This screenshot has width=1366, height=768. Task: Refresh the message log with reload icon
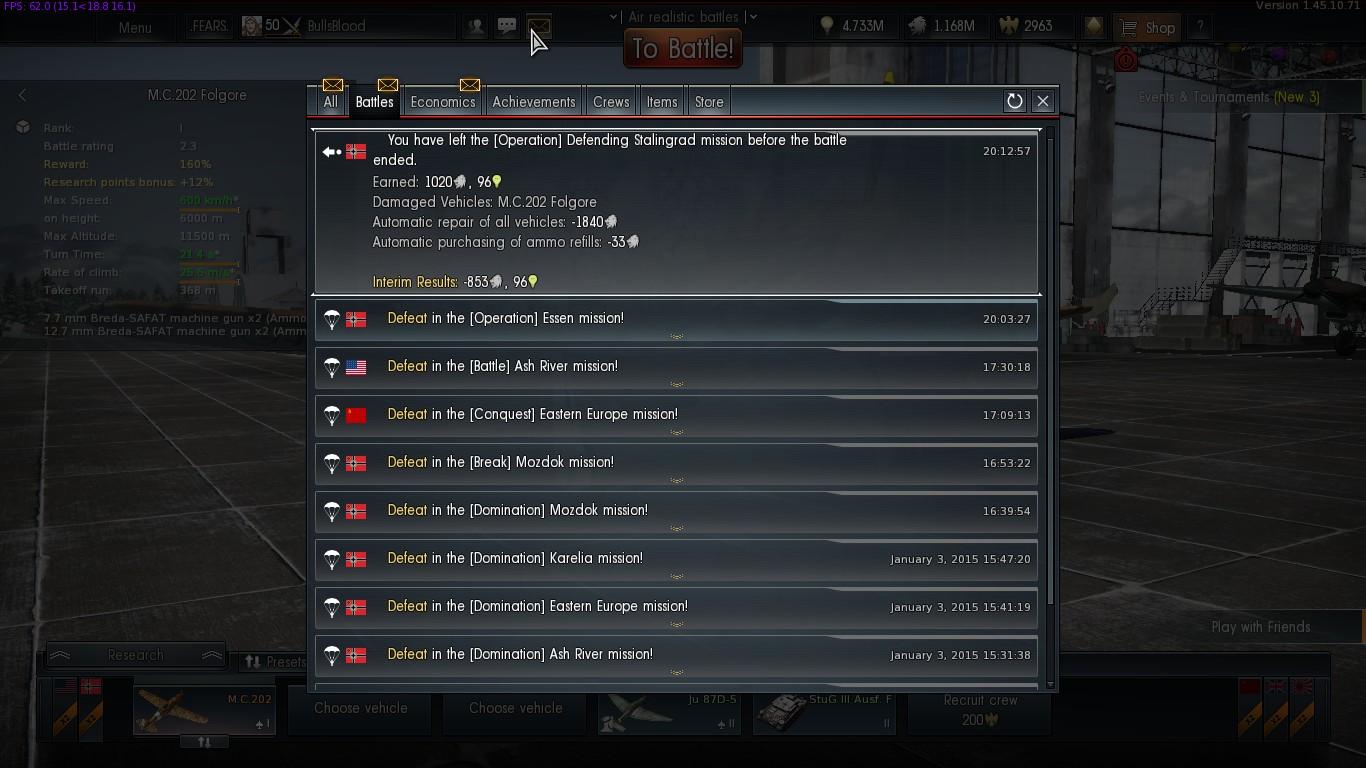pyautogui.click(x=1014, y=101)
